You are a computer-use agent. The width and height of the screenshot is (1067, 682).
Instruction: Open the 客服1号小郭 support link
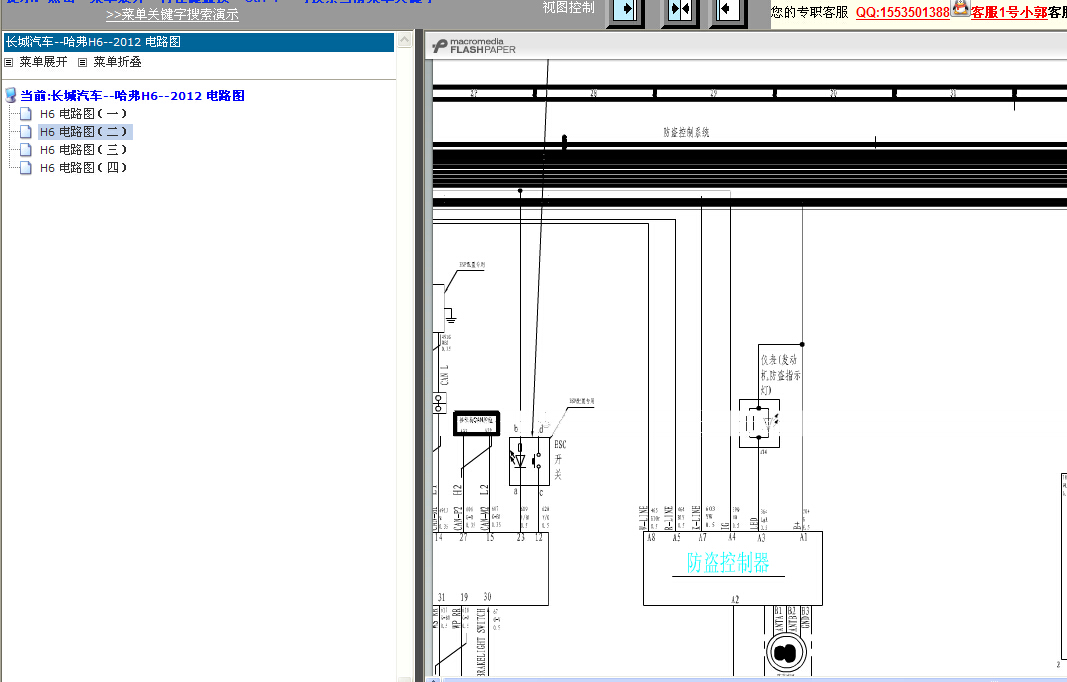(x=1009, y=12)
